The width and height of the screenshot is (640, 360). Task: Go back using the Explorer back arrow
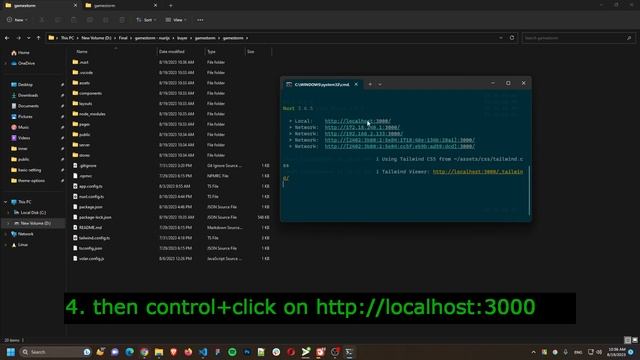point(7,38)
